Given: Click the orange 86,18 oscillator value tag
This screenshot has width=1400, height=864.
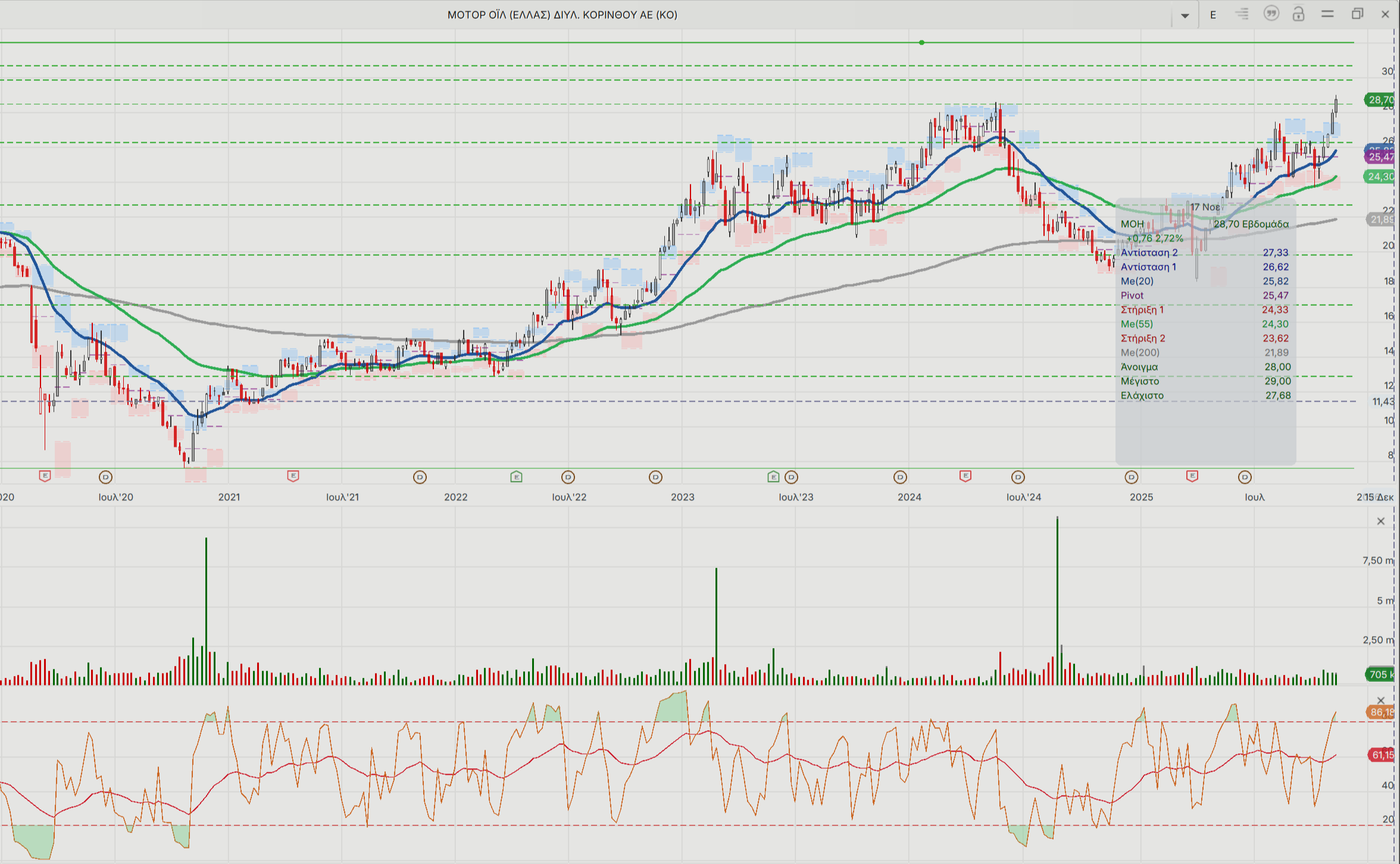Looking at the screenshot, I should click(1380, 712).
